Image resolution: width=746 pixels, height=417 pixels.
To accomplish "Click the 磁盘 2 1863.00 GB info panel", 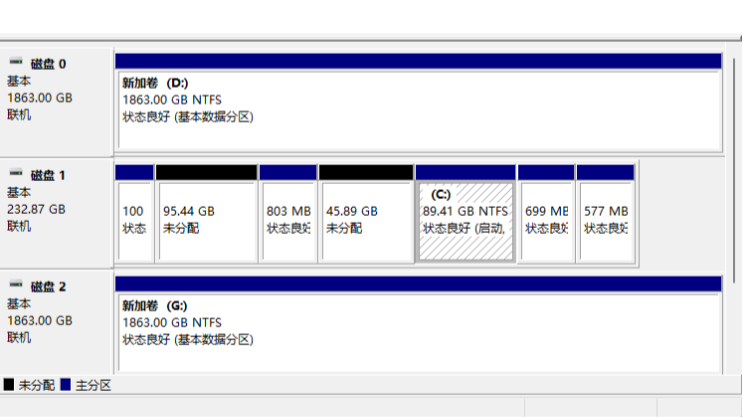I will [x=56, y=323].
